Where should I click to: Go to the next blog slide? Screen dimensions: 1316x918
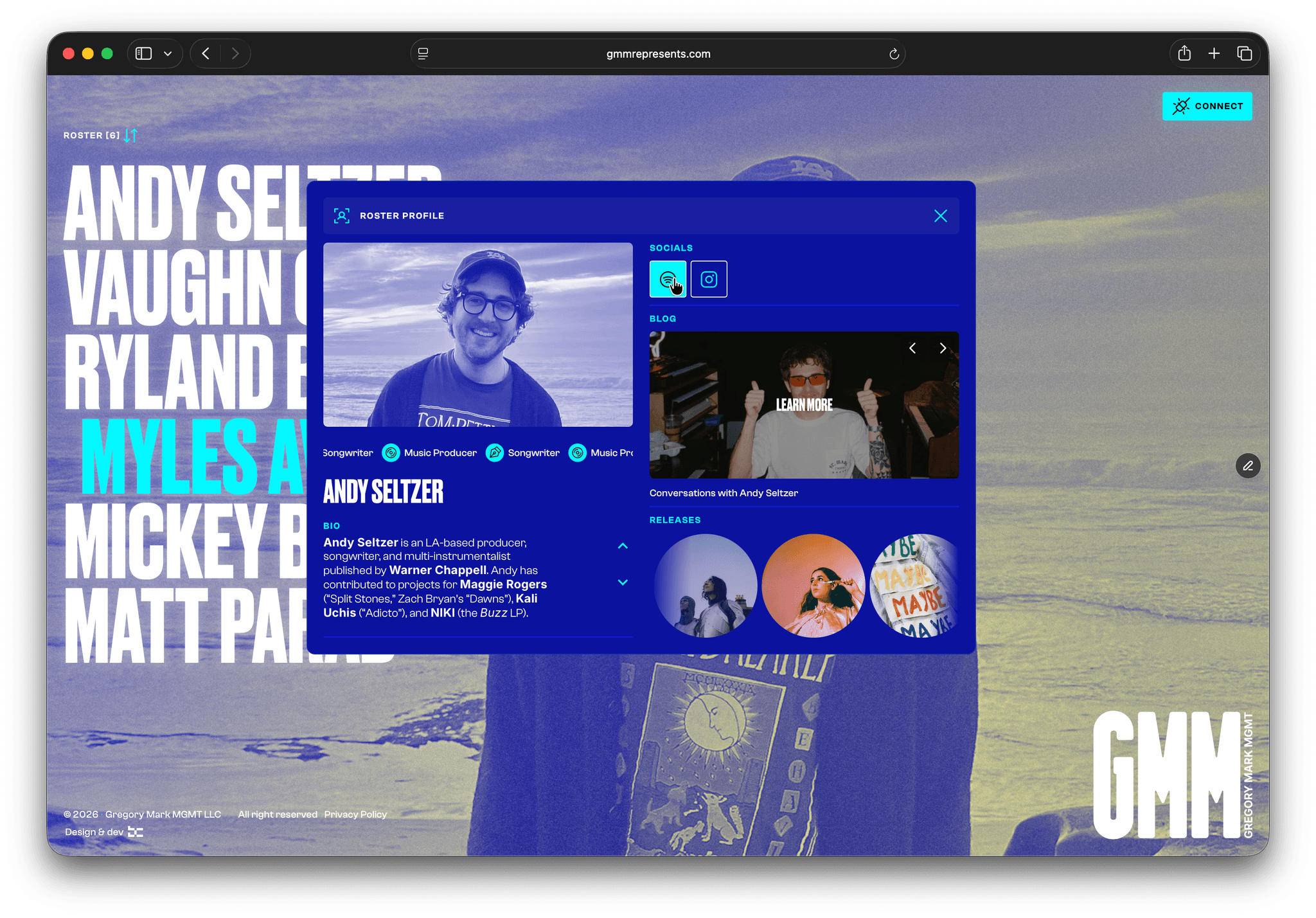(943, 348)
